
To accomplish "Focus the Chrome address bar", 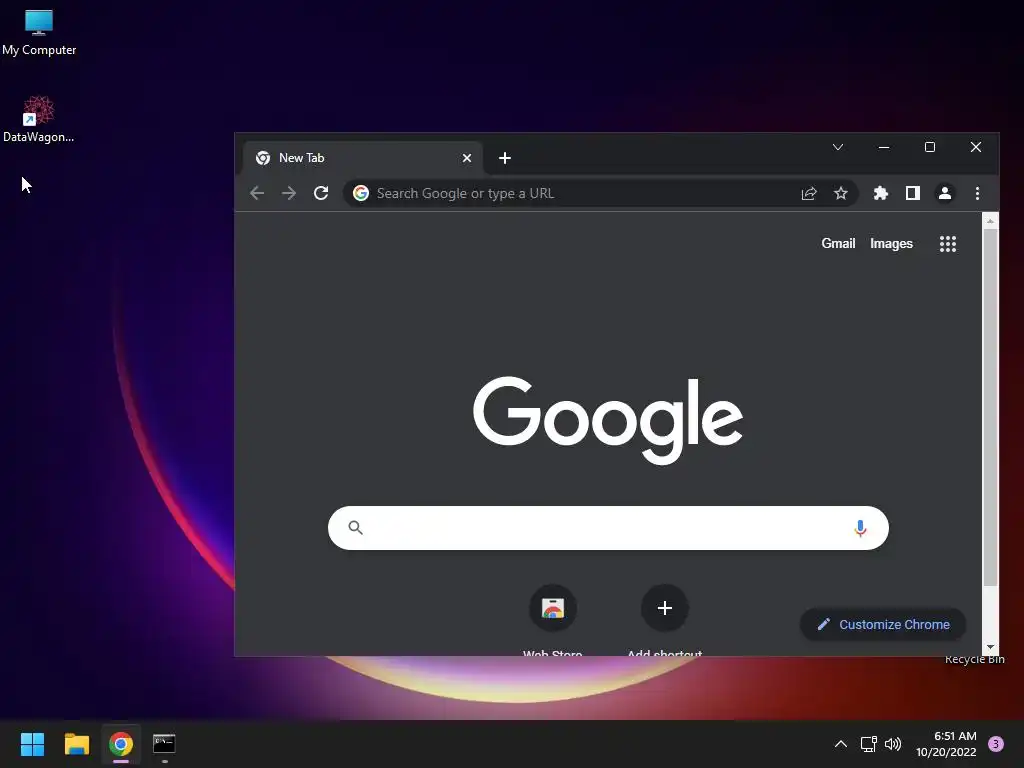I will [x=600, y=193].
